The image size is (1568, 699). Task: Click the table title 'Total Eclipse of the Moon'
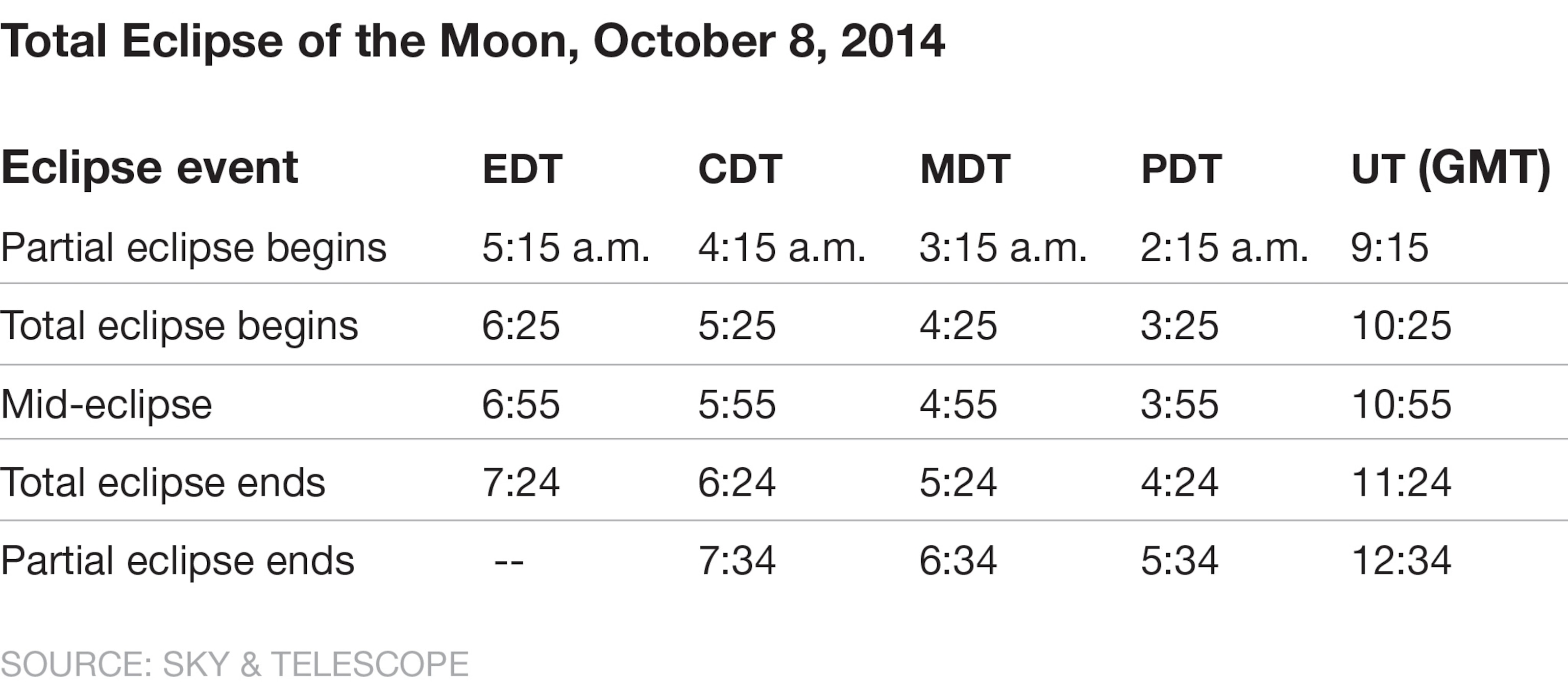point(472,41)
